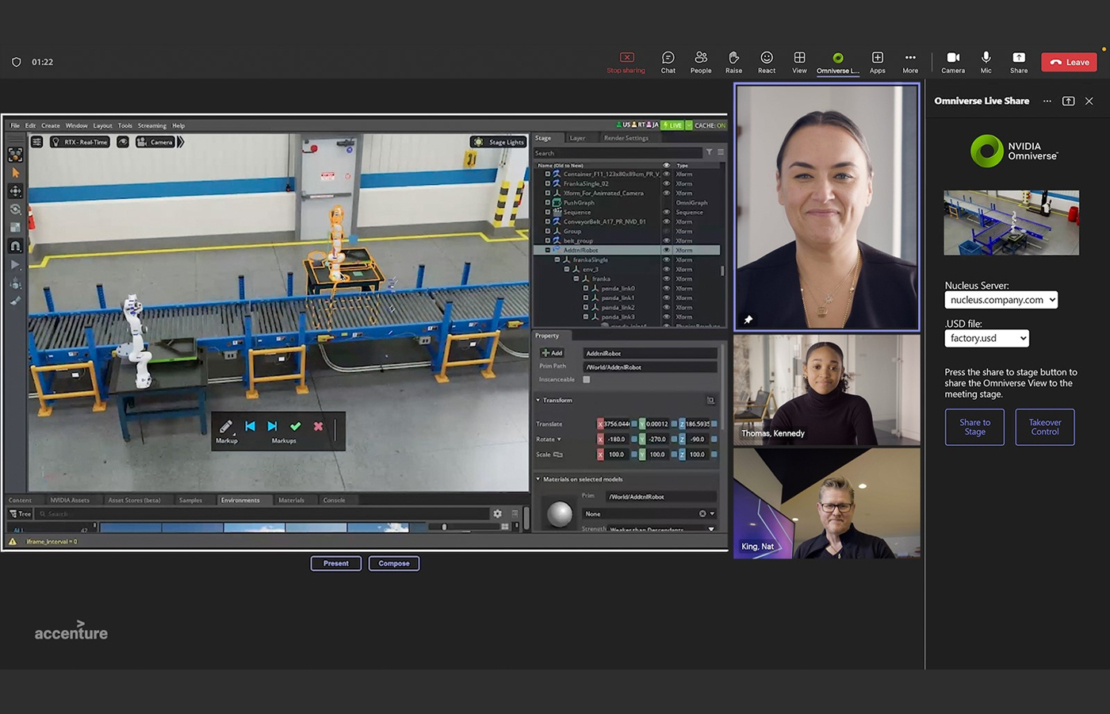Click the Markup pencil icon in the viewport

tap(226, 427)
